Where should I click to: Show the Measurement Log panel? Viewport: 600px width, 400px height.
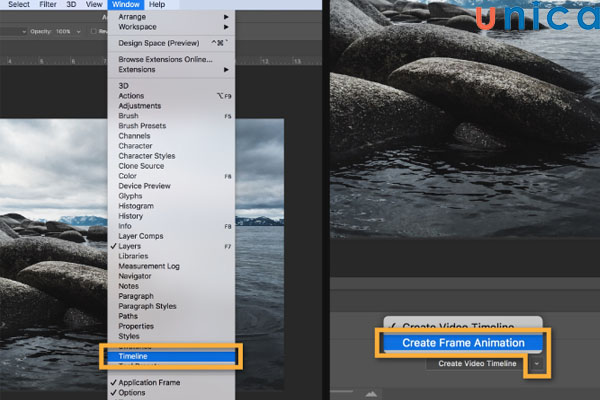(171, 266)
